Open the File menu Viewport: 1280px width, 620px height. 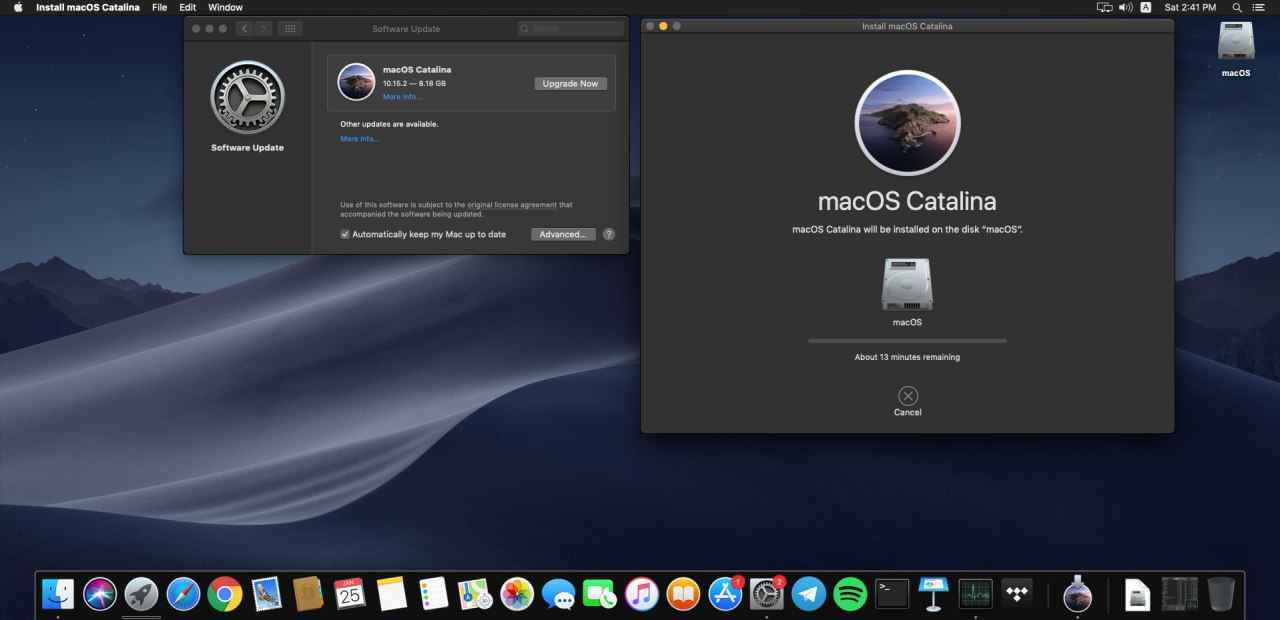(160, 7)
